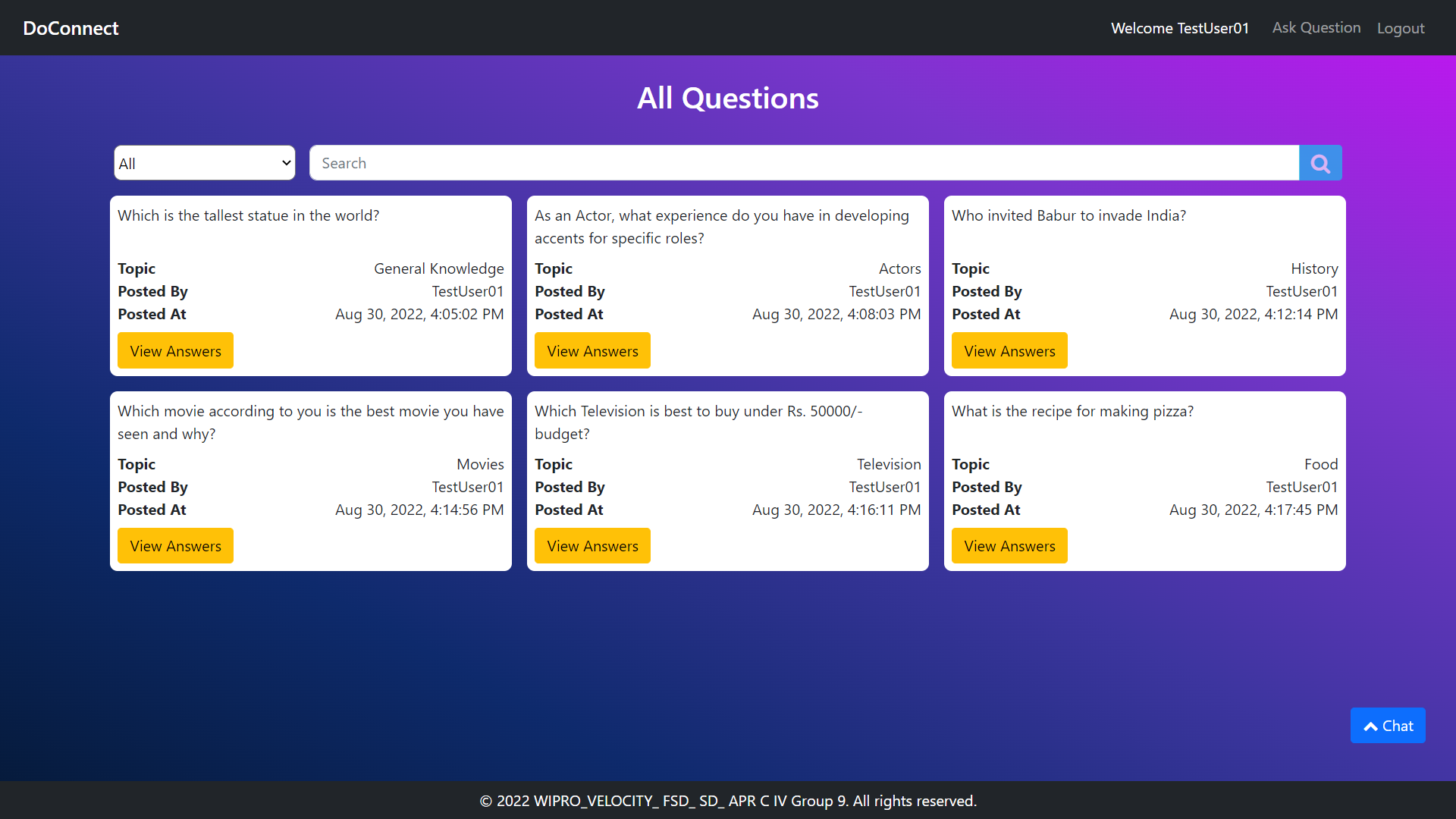The height and width of the screenshot is (819, 1456).
Task: Open the All topics dropdown
Action: (204, 163)
